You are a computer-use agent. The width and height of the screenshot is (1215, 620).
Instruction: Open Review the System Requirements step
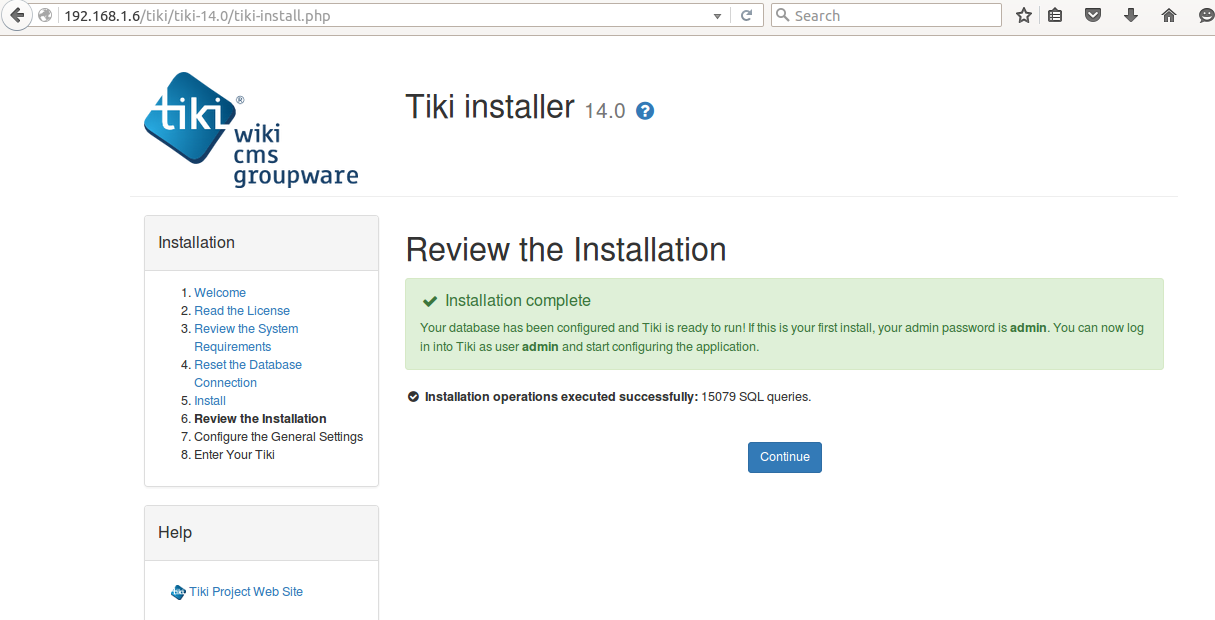[x=246, y=338]
